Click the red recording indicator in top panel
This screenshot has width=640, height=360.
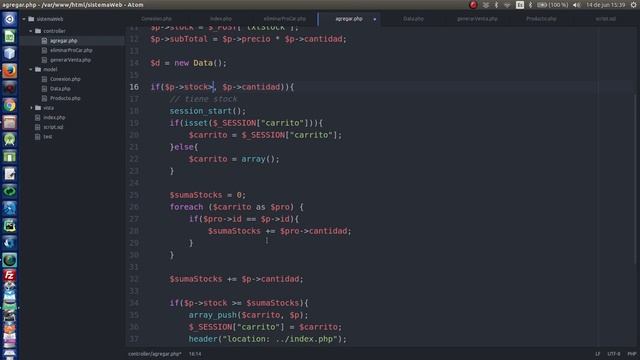tap(473, 5)
